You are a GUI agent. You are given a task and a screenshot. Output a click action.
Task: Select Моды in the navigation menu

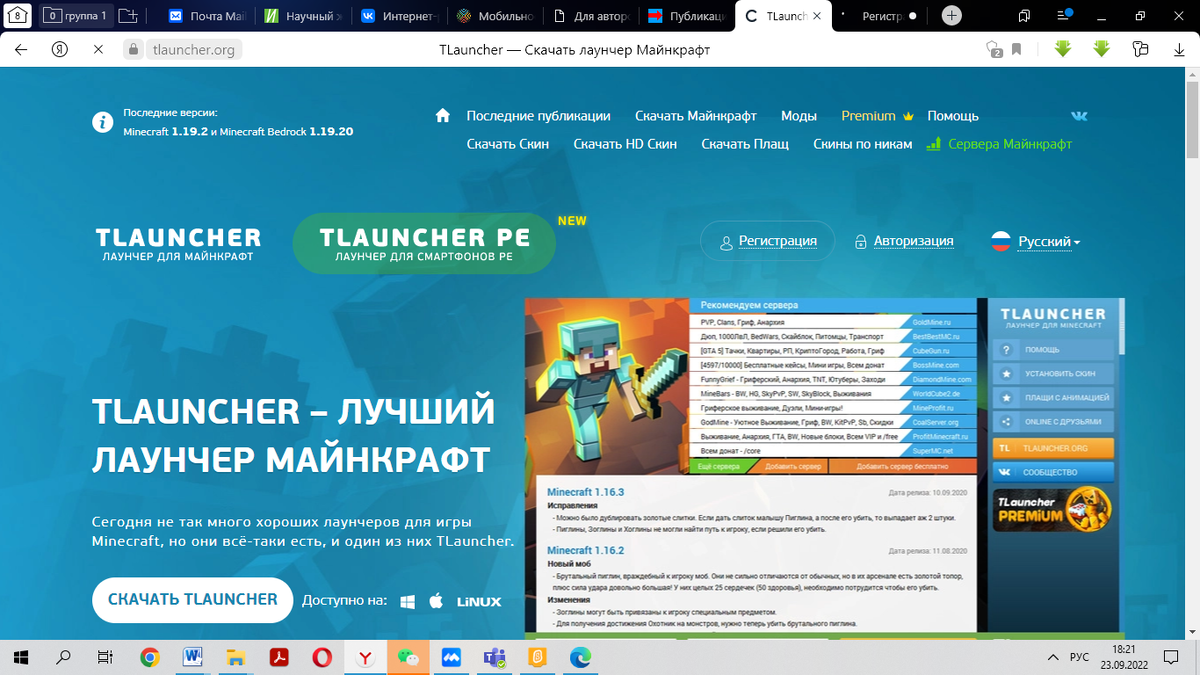[x=799, y=116]
